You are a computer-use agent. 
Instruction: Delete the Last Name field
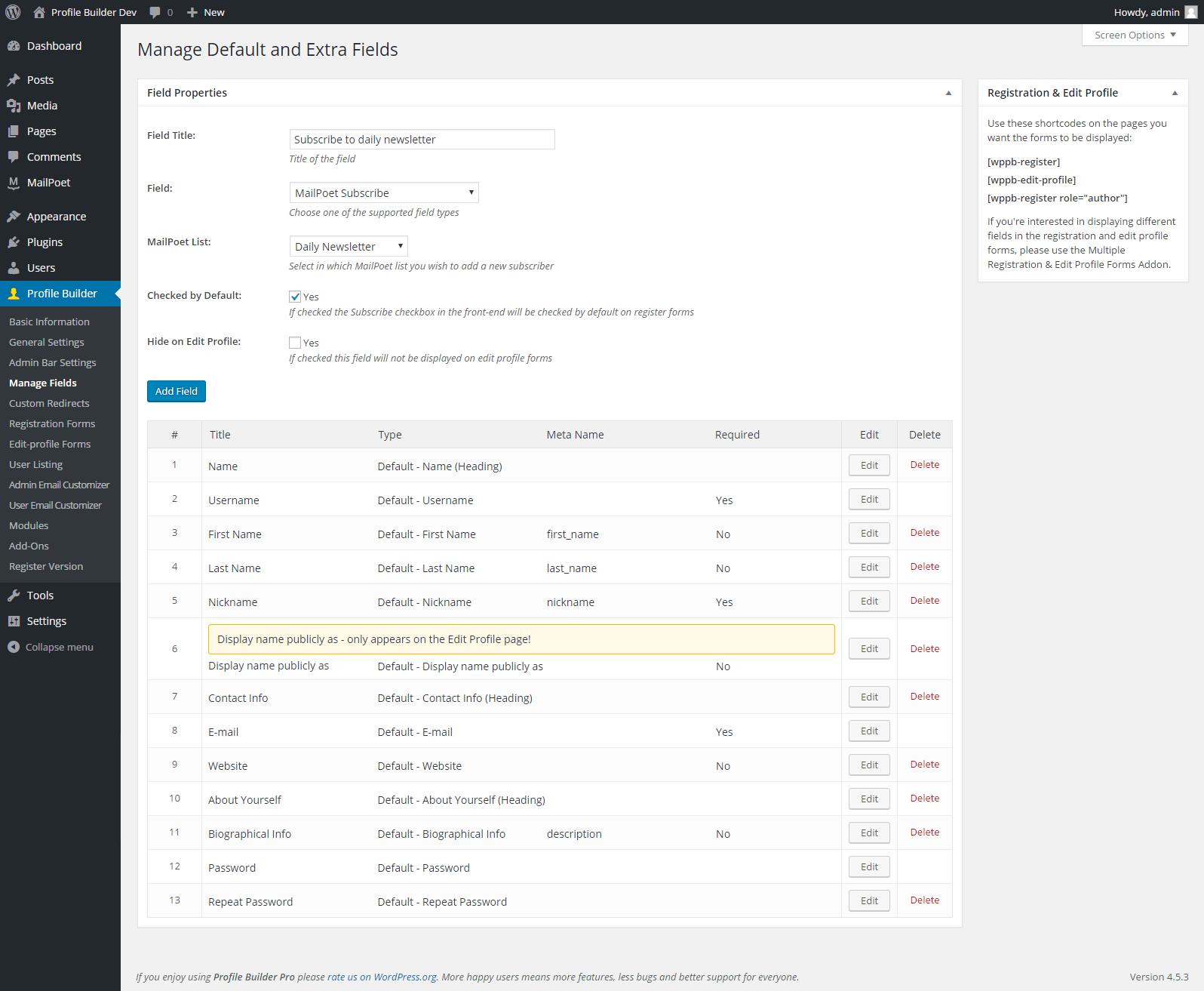pos(925,567)
